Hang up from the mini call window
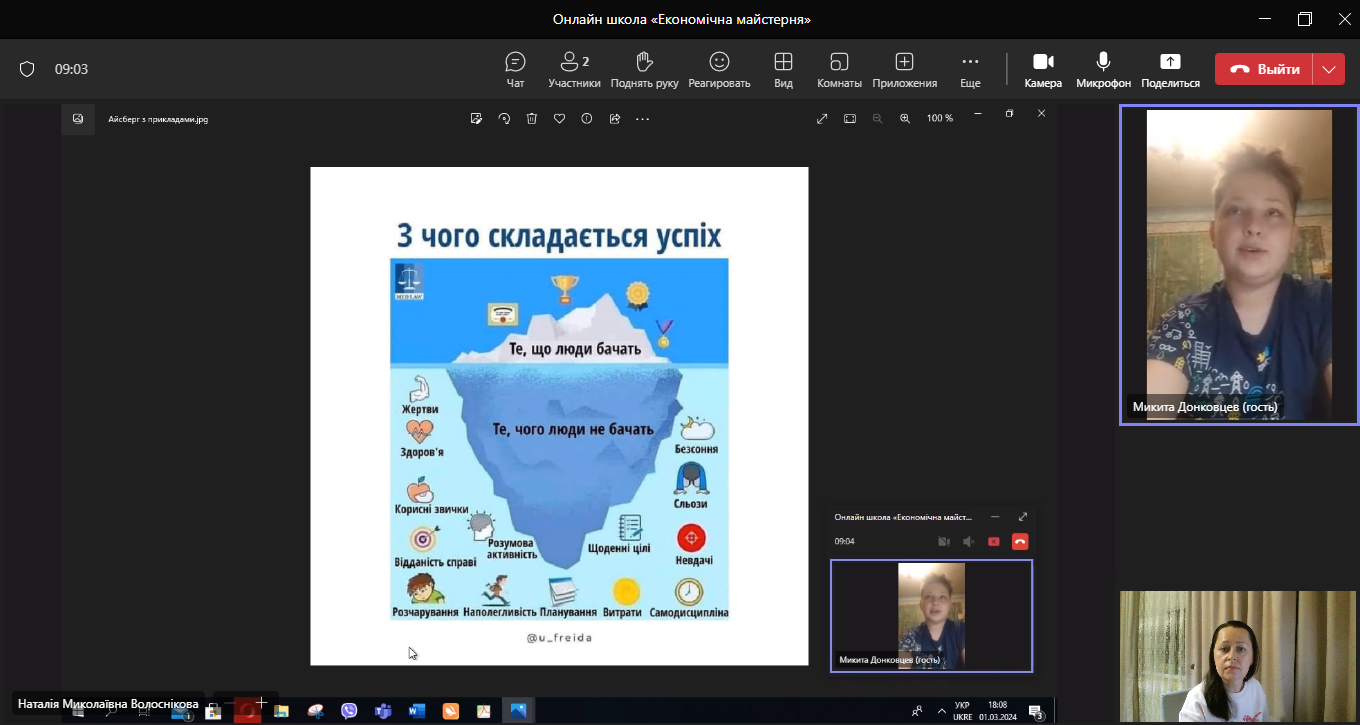 click(1020, 541)
